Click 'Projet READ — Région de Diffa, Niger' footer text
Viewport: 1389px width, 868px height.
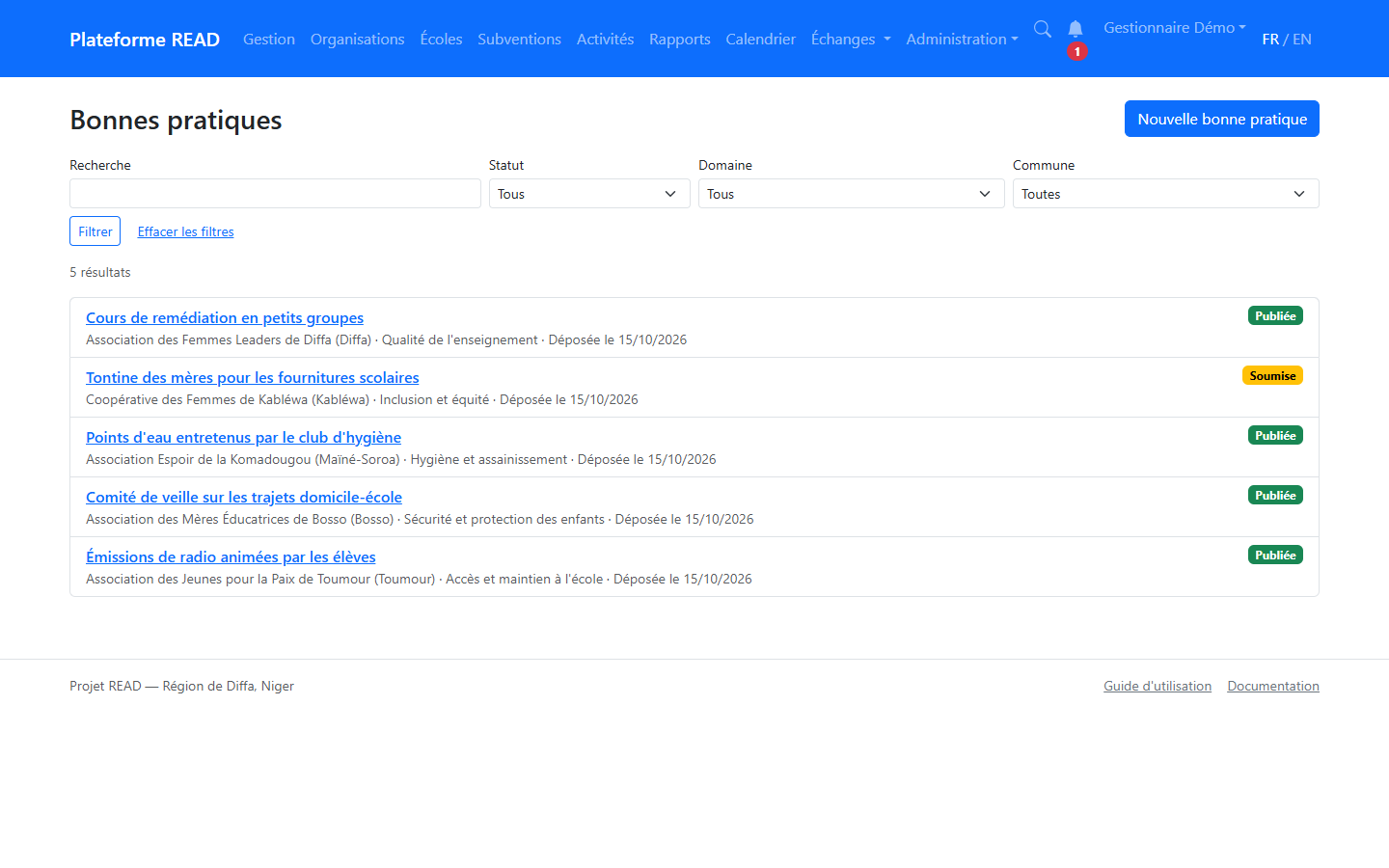point(181,687)
